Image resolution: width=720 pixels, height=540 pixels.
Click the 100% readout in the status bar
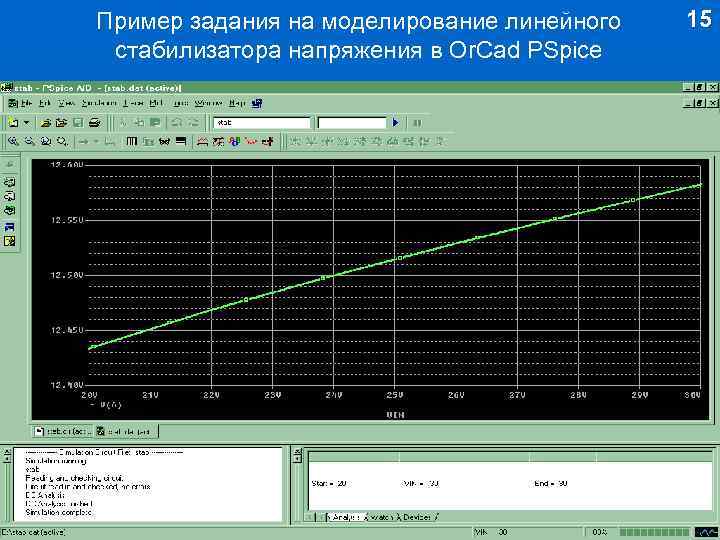(600, 532)
